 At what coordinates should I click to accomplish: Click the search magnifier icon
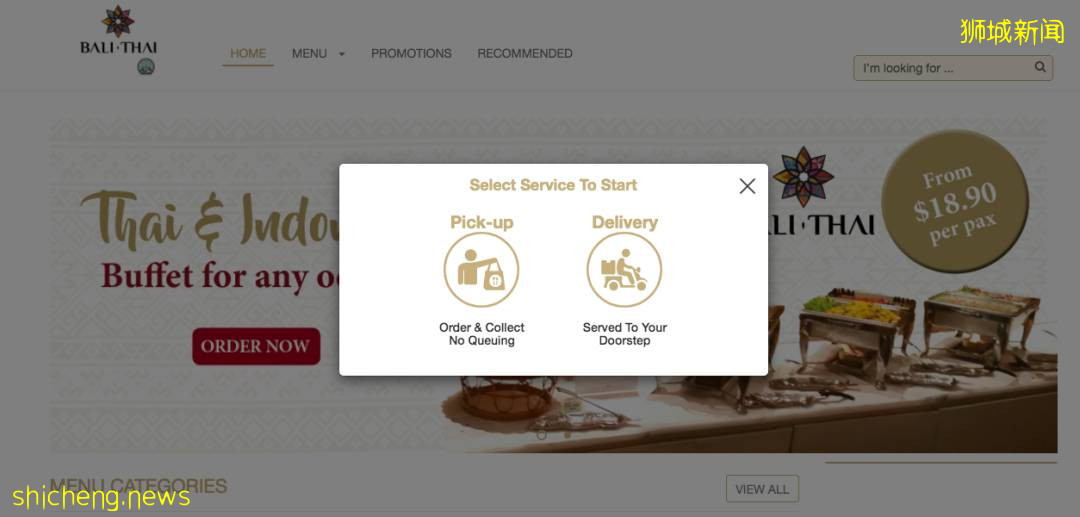click(1040, 67)
